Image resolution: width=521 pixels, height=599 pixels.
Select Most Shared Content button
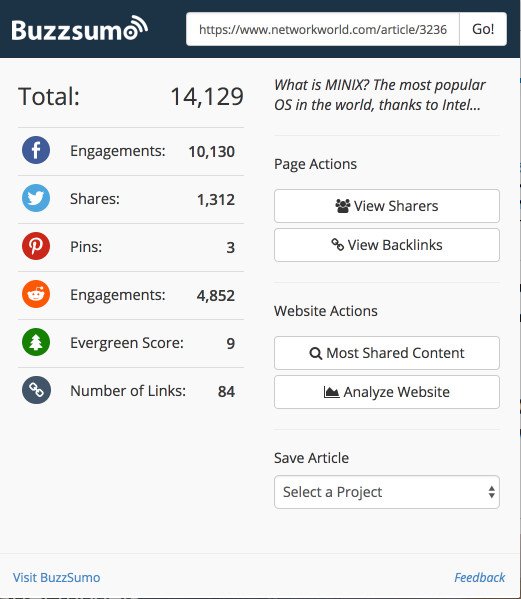click(x=387, y=353)
